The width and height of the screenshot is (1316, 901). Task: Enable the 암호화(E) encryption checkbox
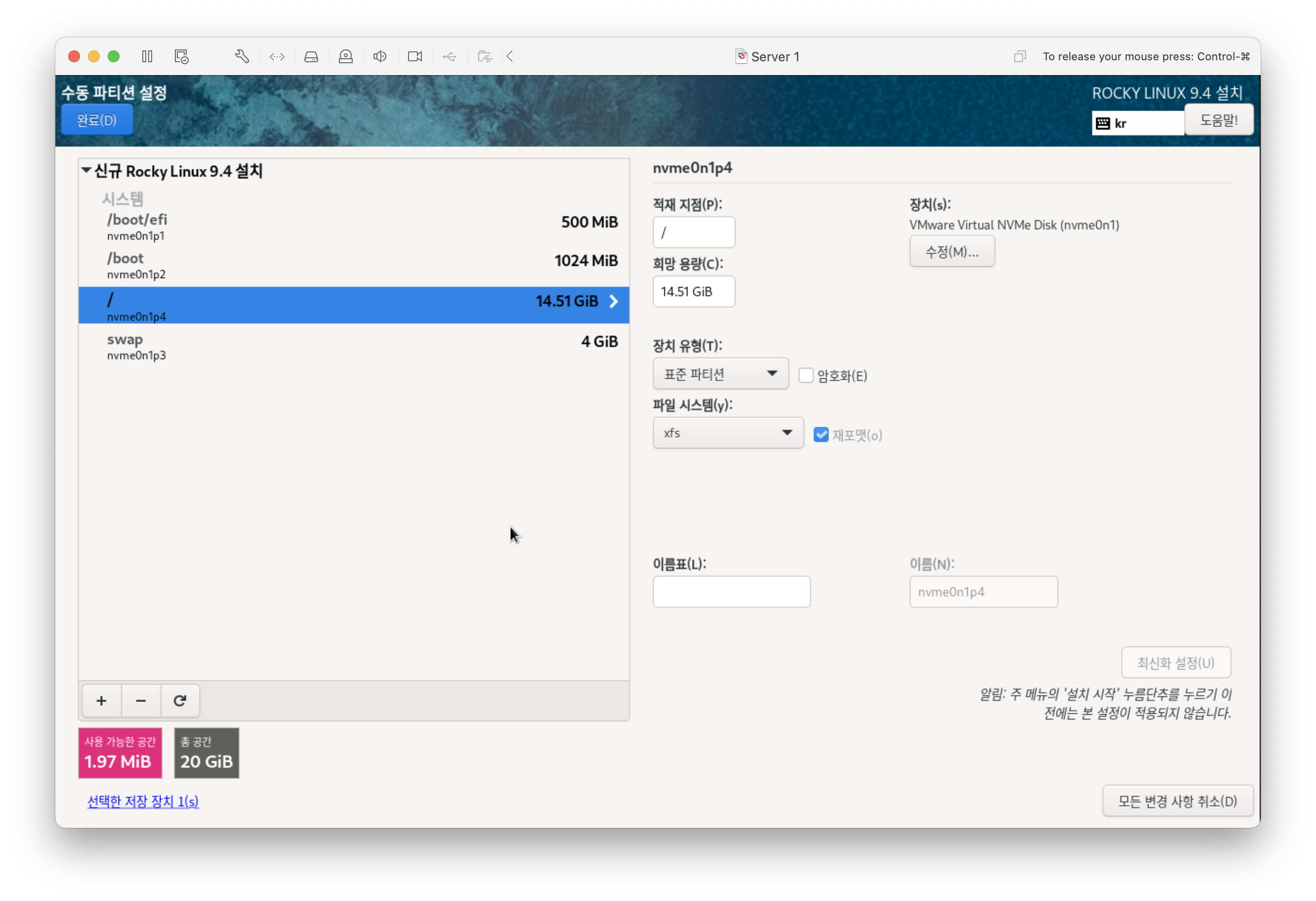[806, 375]
